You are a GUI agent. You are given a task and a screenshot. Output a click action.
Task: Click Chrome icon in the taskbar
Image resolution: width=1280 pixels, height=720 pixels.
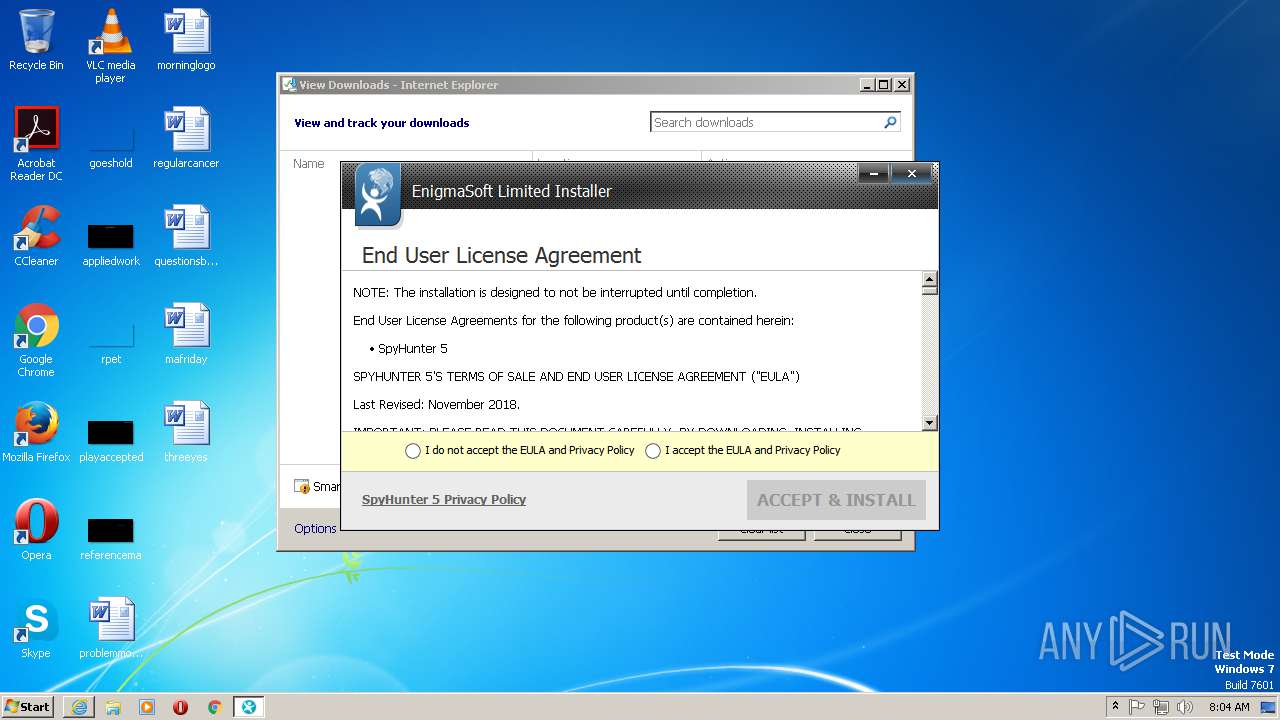(214, 707)
